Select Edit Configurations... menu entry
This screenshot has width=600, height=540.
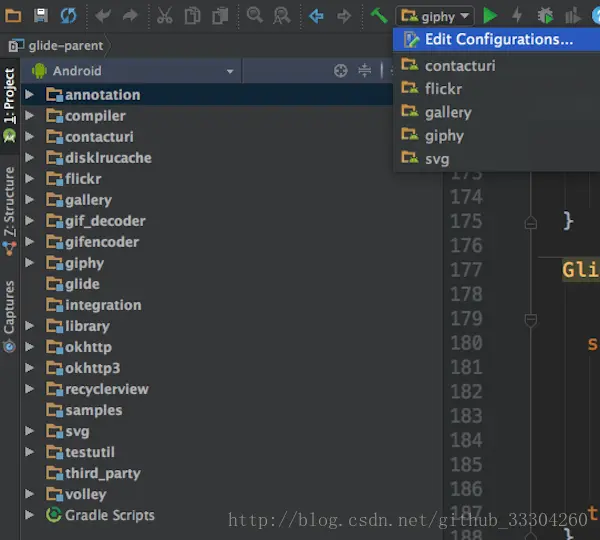click(496, 39)
